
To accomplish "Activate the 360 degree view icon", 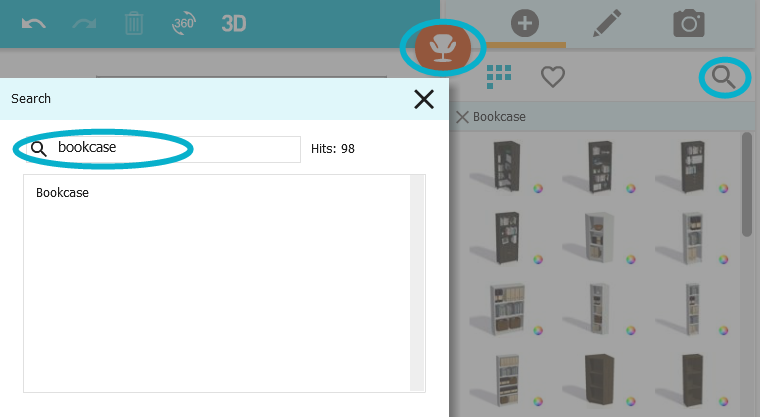I will pos(184,23).
